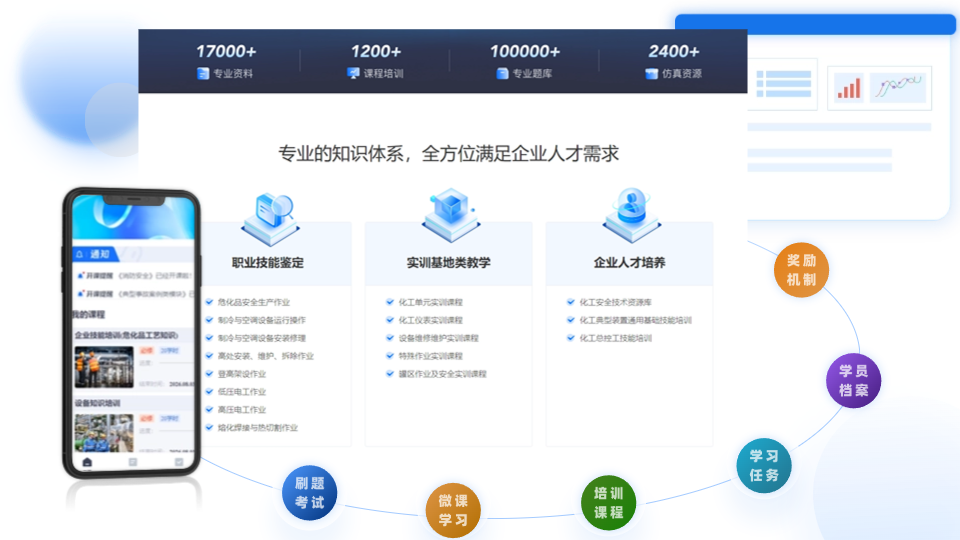Select the 职业技能鉴定 isometric icon

click(x=268, y=213)
